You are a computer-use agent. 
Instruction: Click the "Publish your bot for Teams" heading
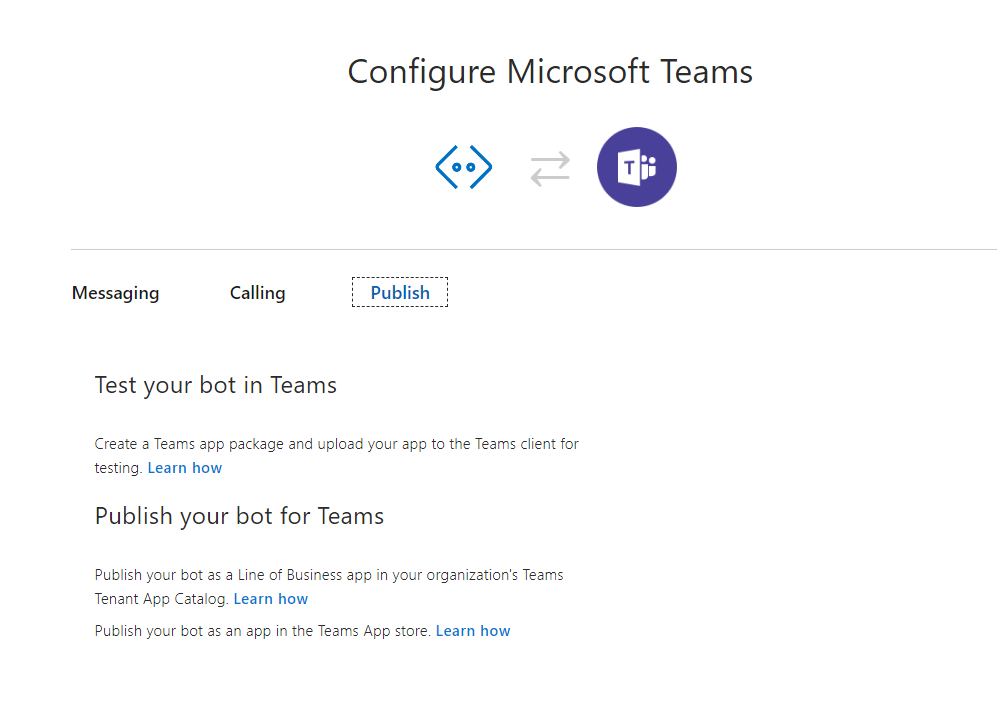tap(239, 516)
